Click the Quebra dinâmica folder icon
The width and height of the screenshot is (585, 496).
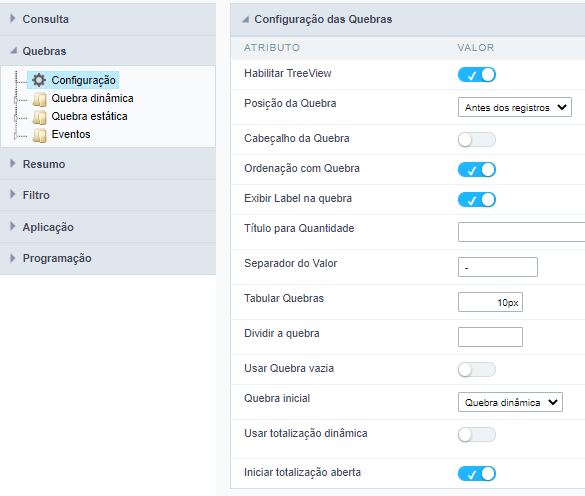(x=39, y=99)
